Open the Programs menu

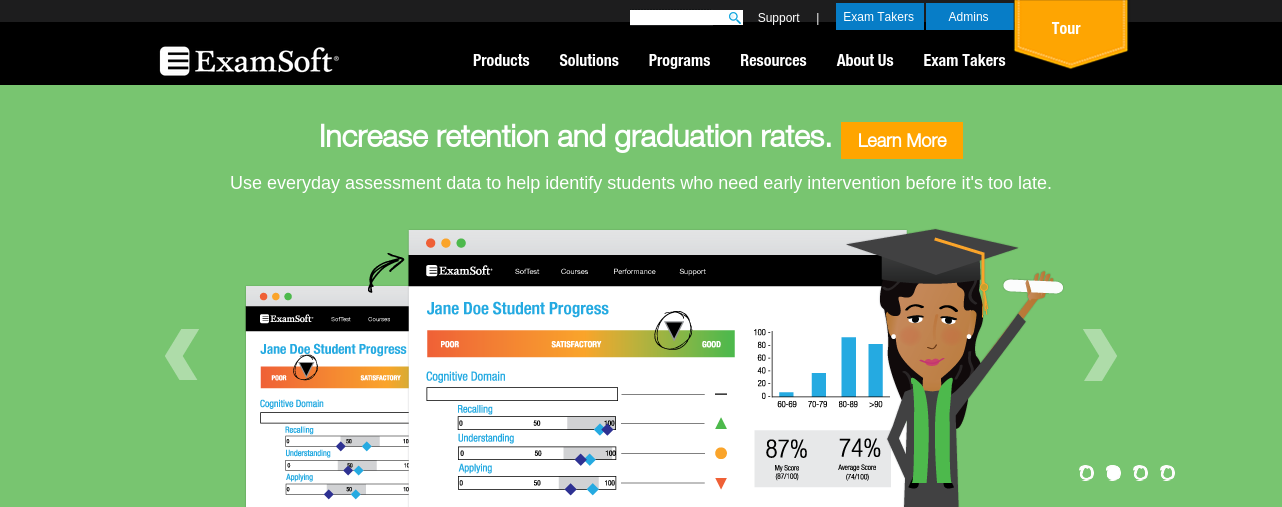[679, 60]
